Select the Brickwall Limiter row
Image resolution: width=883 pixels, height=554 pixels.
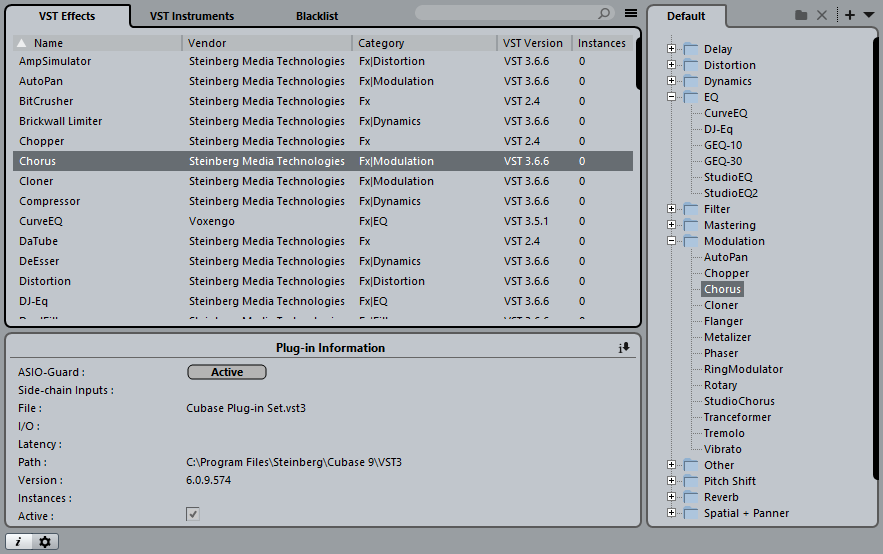coord(323,121)
